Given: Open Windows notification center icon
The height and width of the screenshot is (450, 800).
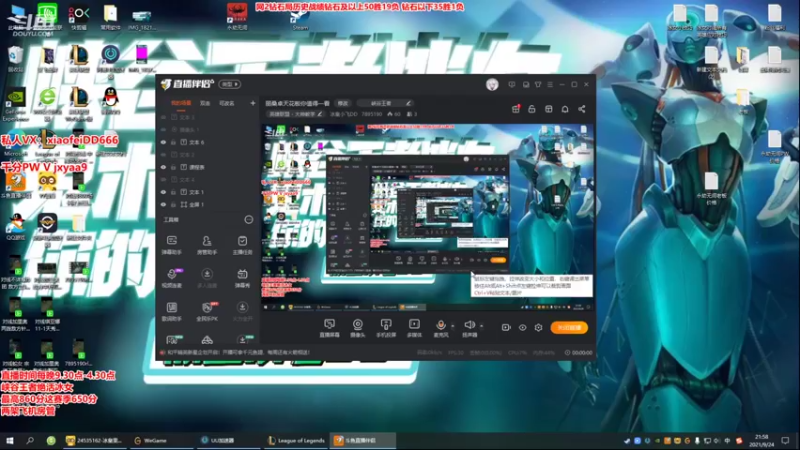Looking at the screenshot, I should 785,440.
